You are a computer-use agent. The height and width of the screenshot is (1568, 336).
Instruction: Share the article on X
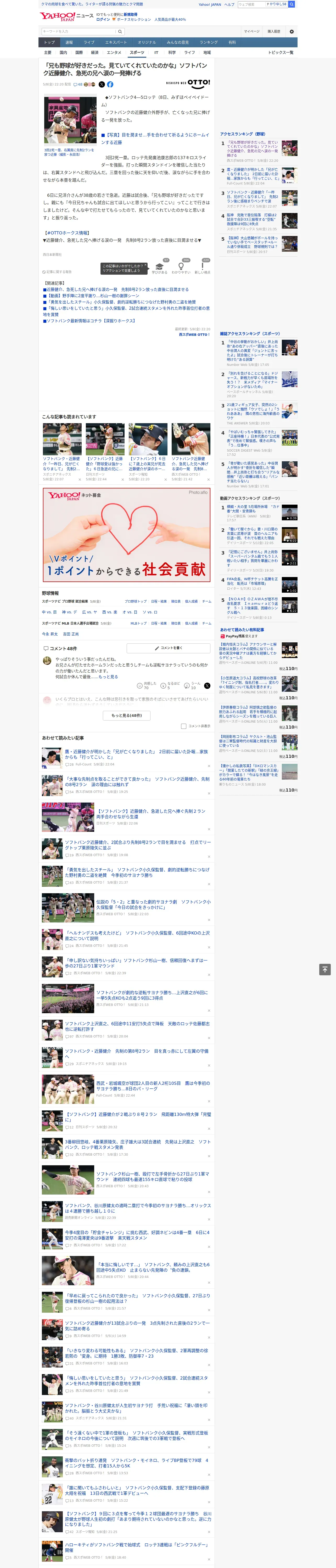[x=102, y=85]
